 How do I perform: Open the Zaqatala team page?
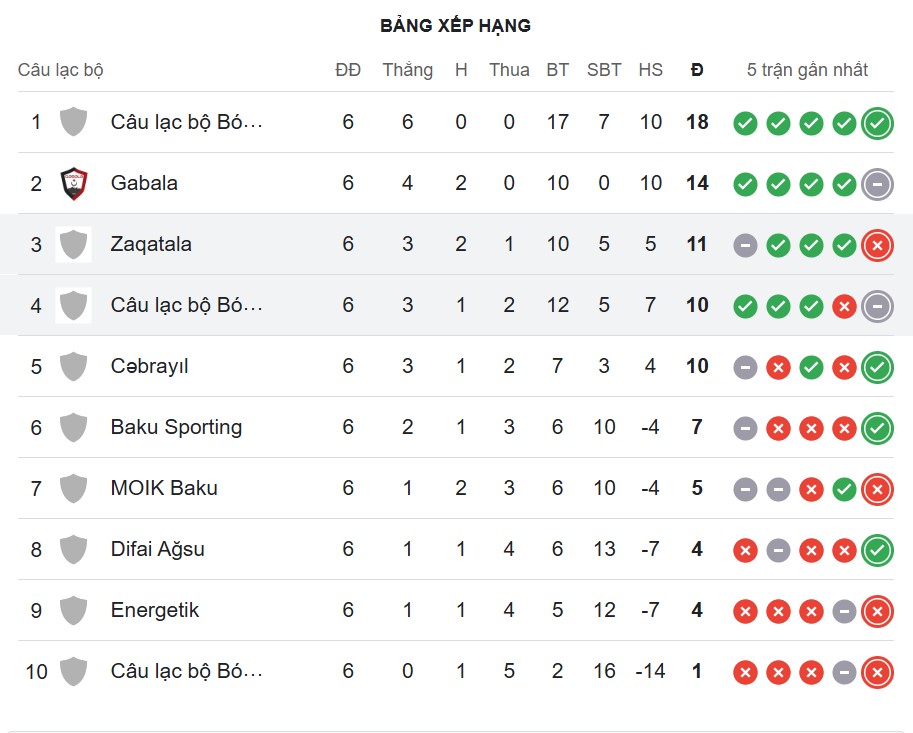[151, 244]
